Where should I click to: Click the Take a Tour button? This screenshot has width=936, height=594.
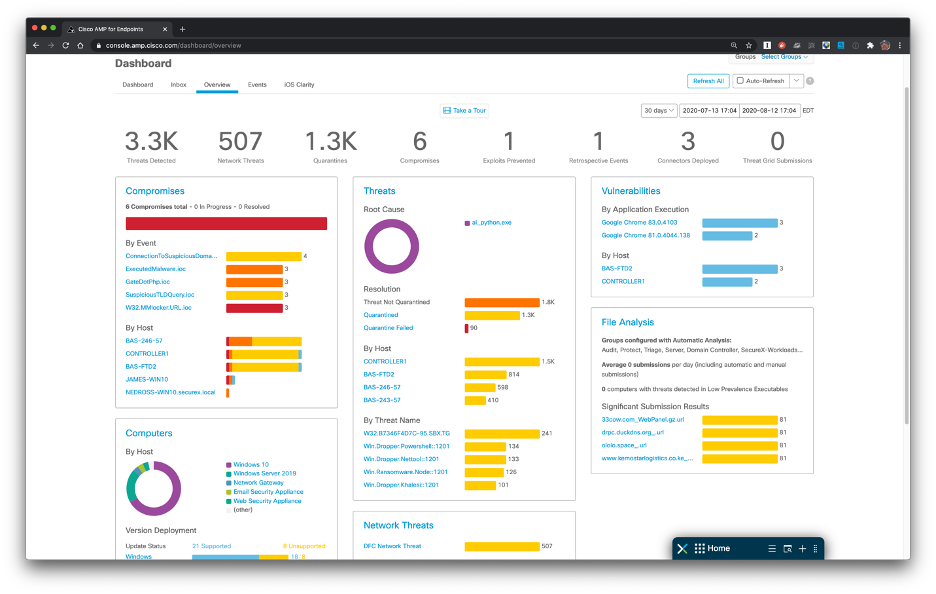[465, 110]
